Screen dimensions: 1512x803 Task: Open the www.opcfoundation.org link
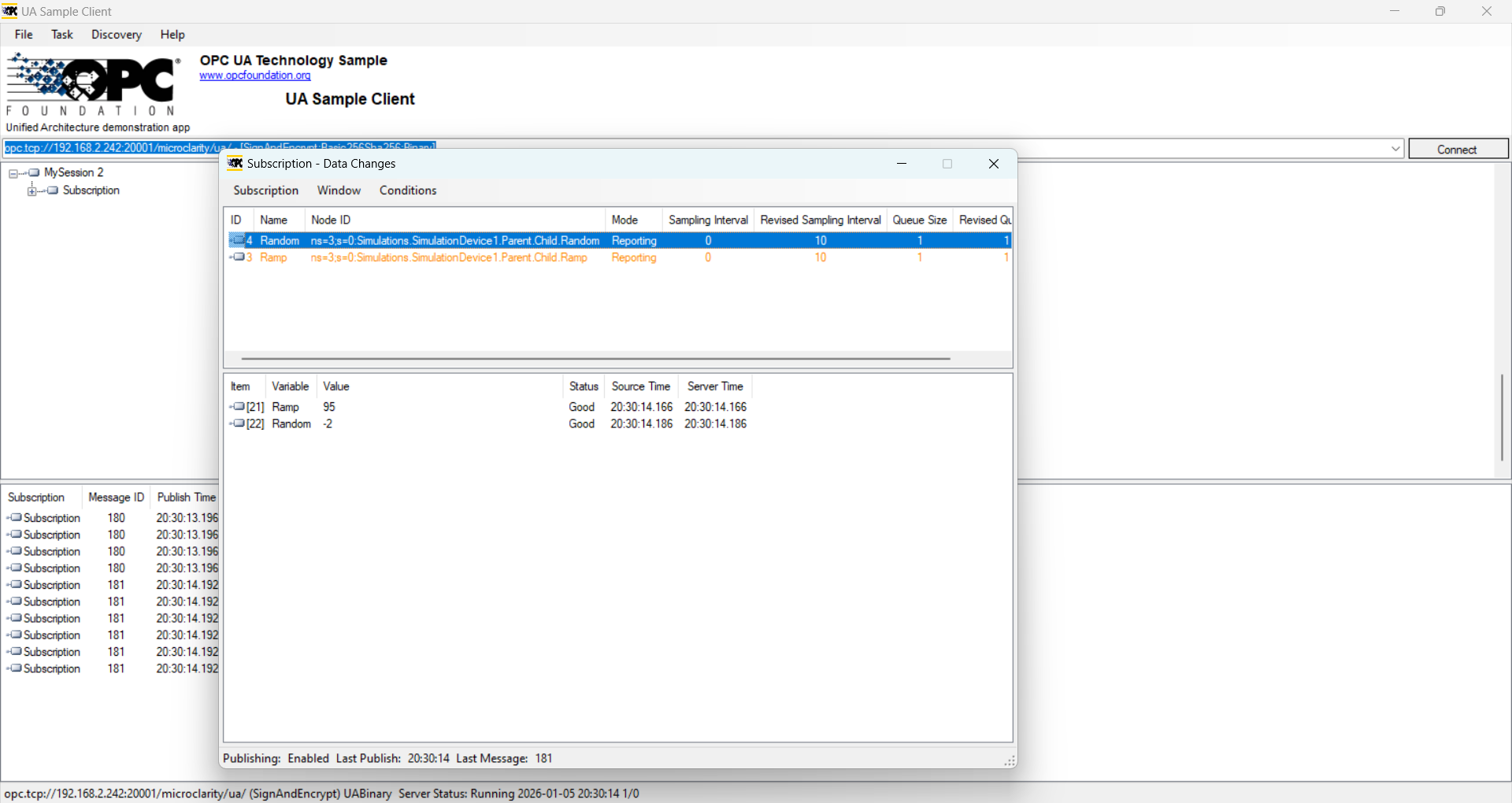click(x=254, y=76)
